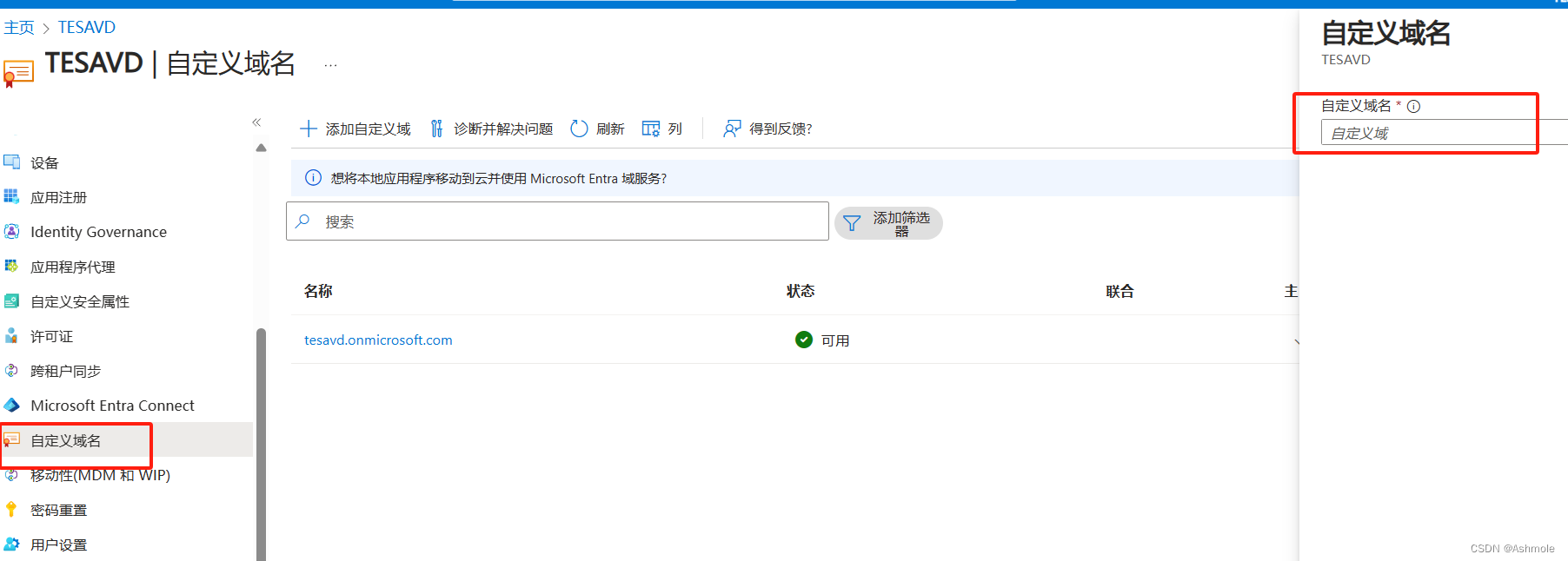Image resolution: width=1568 pixels, height=561 pixels.
Task: Click 诊断并解决问题 toolbar label
Action: click(x=503, y=129)
